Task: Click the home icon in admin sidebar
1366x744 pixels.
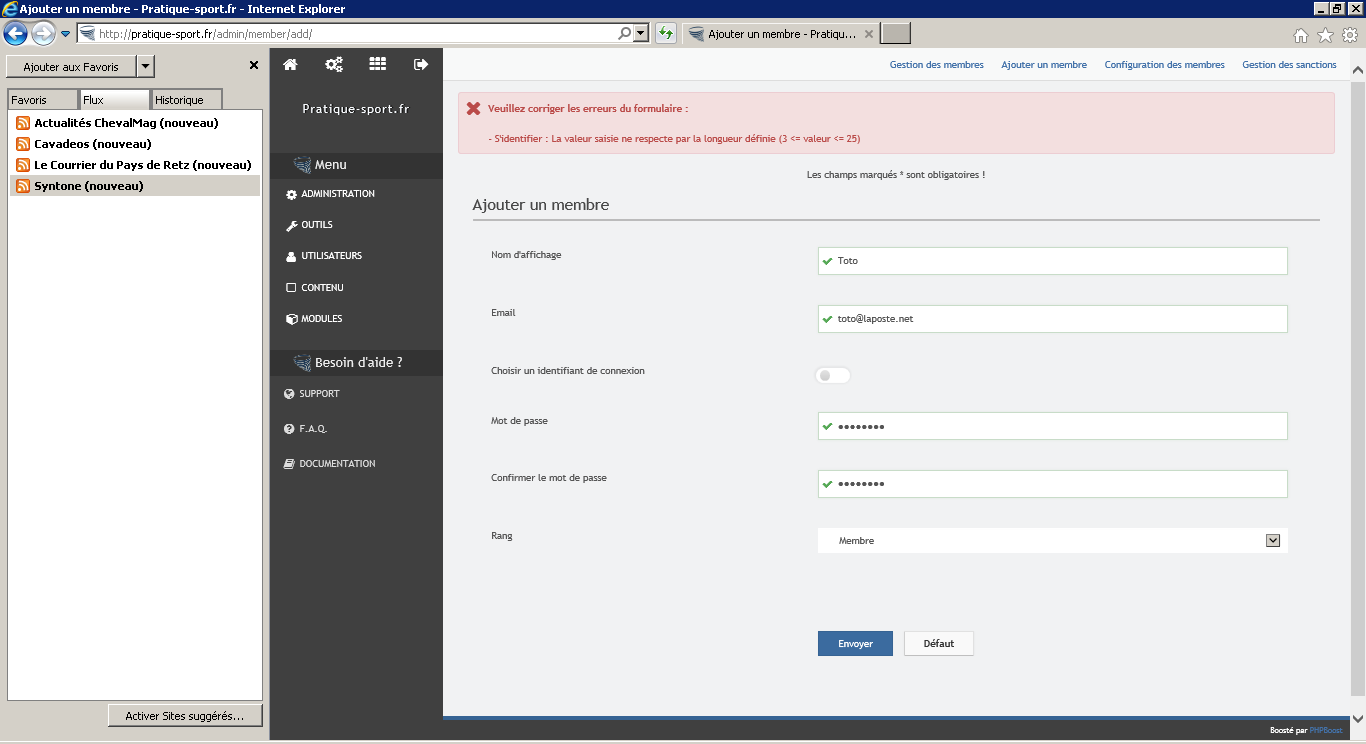Action: 290,64
